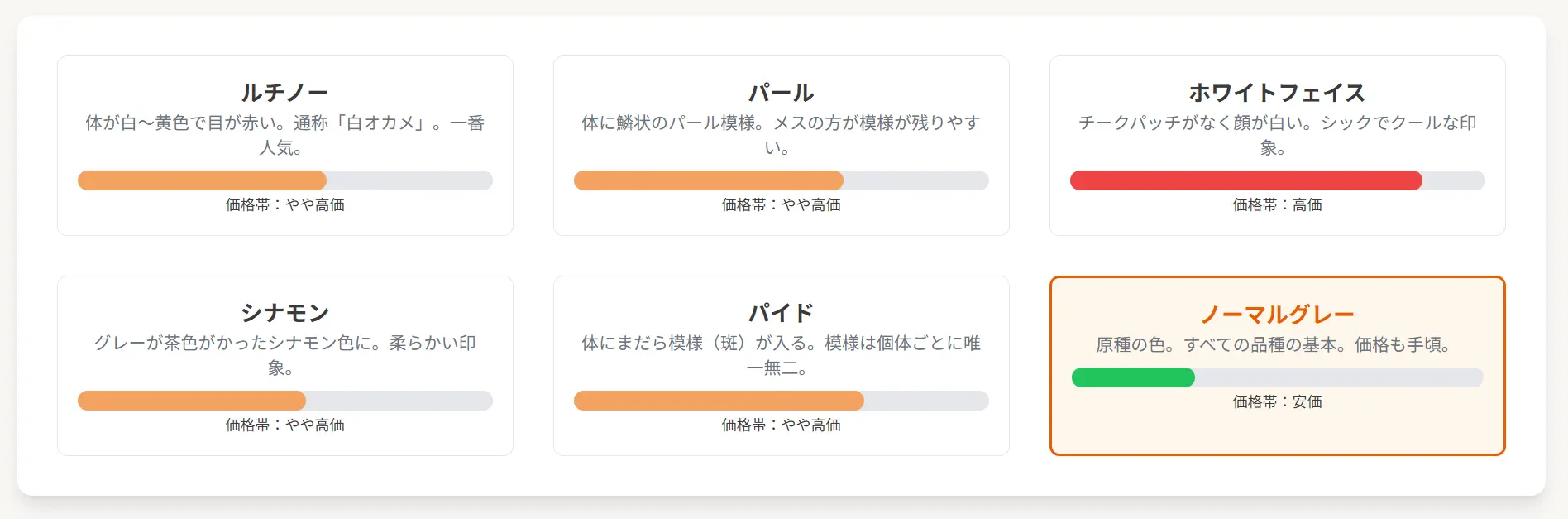Click the 価格帯：高価 label
Viewport: 1568px width, 519px height.
[x=1278, y=204]
